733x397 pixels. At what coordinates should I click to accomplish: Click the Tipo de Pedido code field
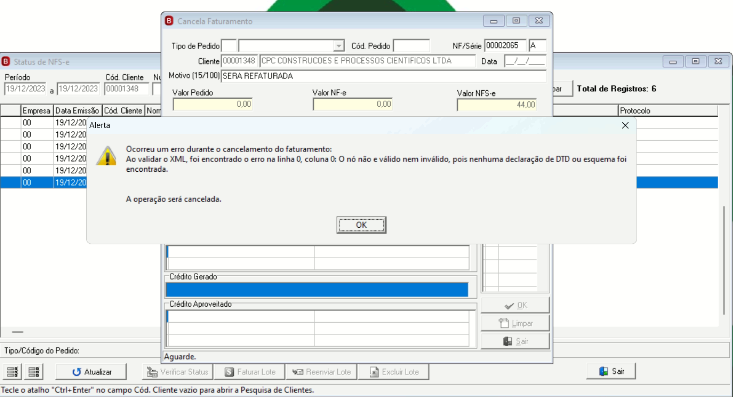point(229,46)
